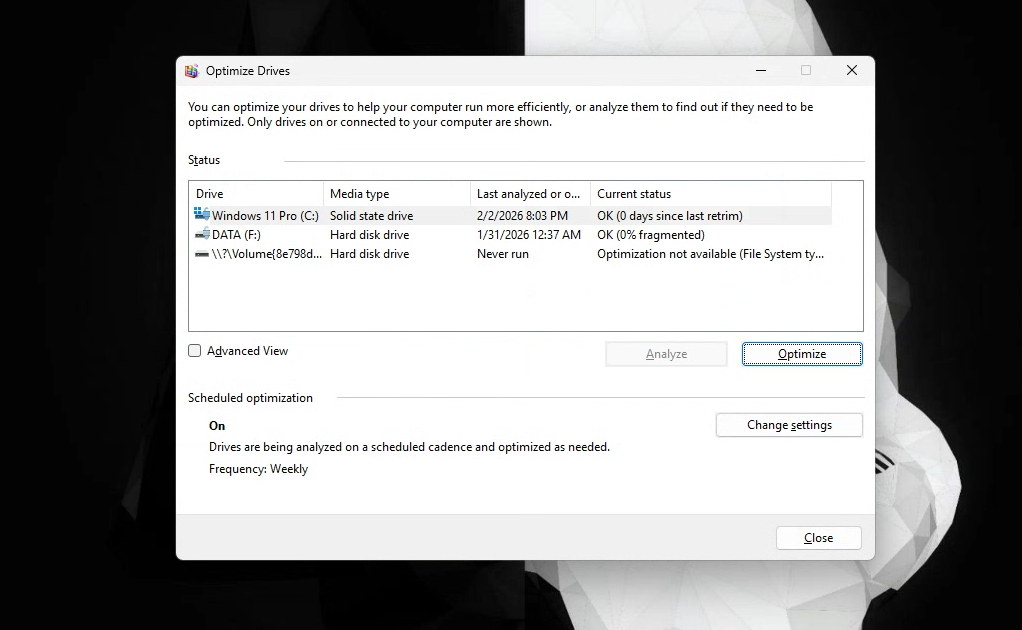Click the Last analyzed column header
Image resolution: width=1022 pixels, height=630 pixels.
coord(529,194)
